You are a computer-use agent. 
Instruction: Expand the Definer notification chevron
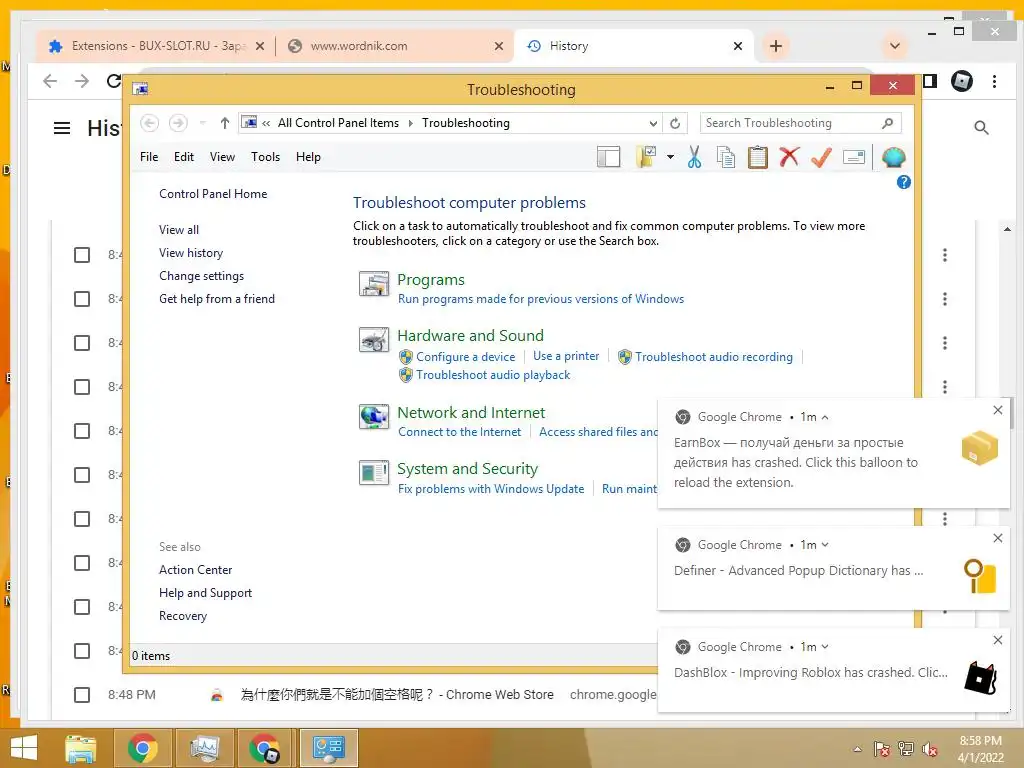click(x=825, y=545)
